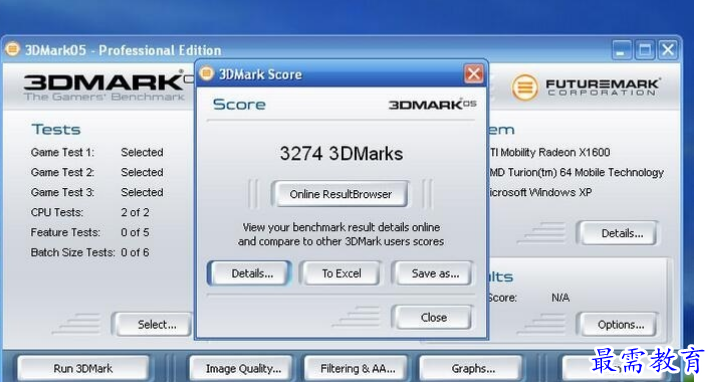
Task: Click Save as... in the score dialog
Action: [x=434, y=273]
